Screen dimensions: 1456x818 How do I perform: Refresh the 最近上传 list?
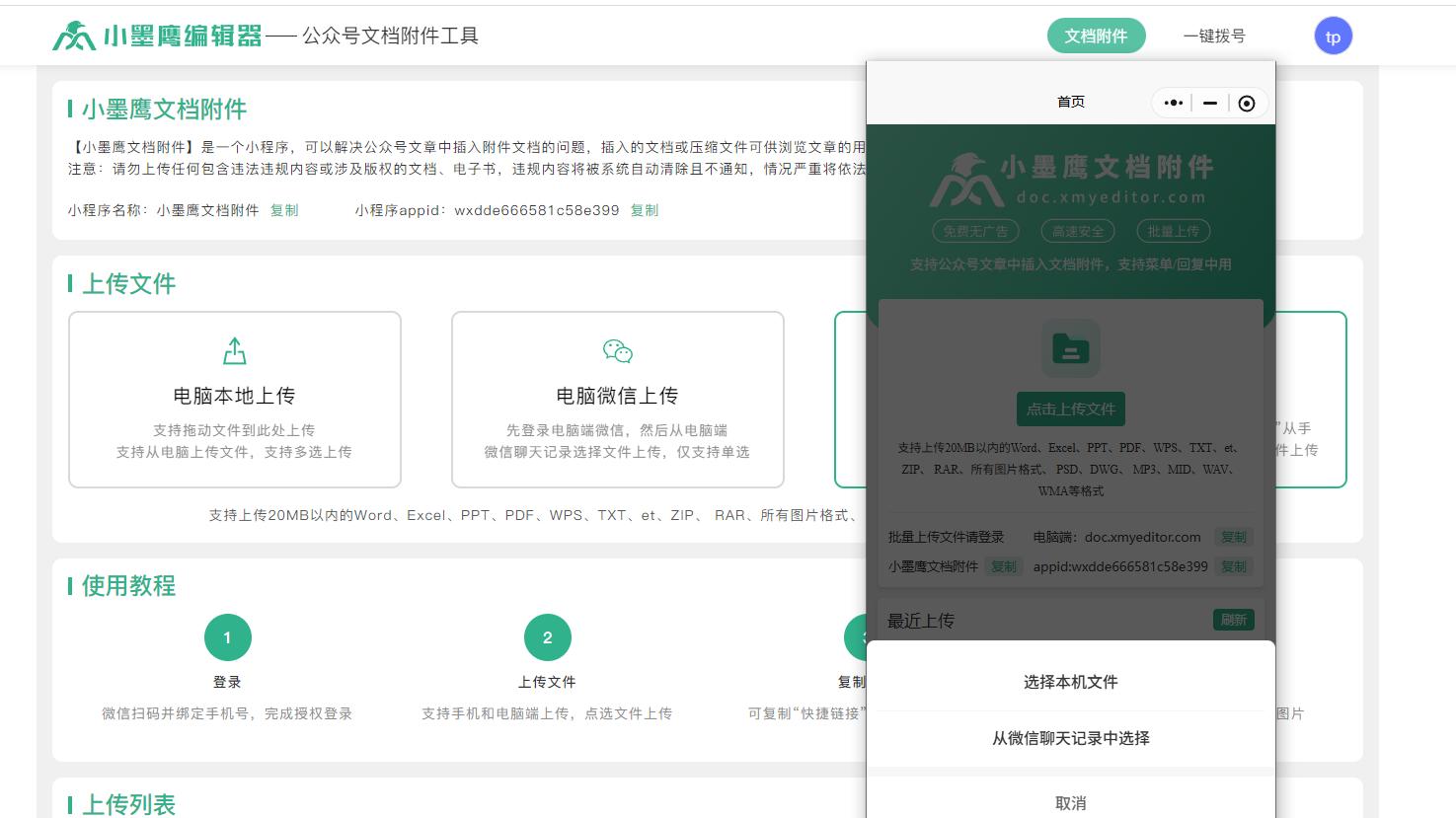[x=1234, y=620]
